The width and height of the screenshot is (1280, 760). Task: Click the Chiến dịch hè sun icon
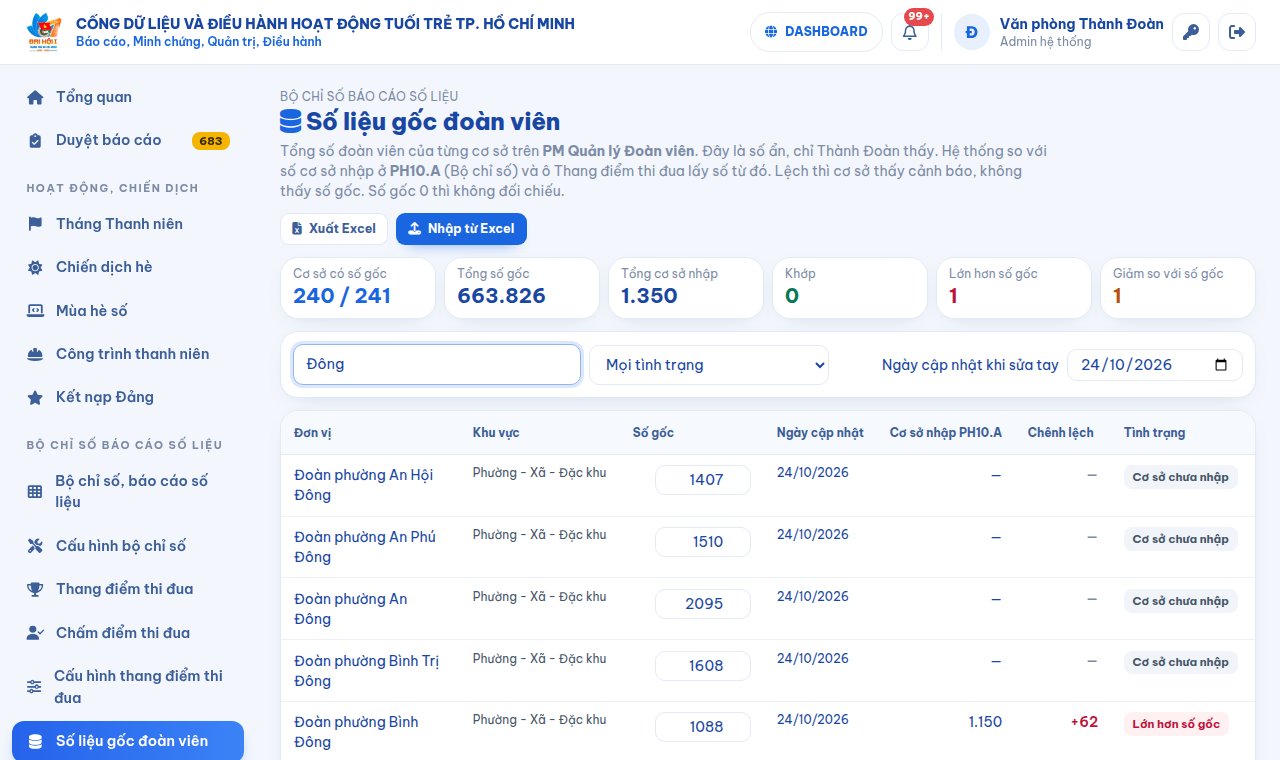(35, 267)
